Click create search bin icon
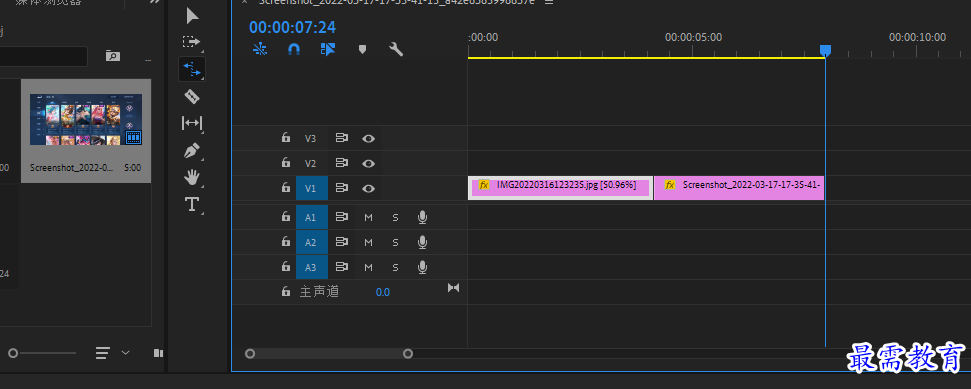 pyautogui.click(x=112, y=56)
